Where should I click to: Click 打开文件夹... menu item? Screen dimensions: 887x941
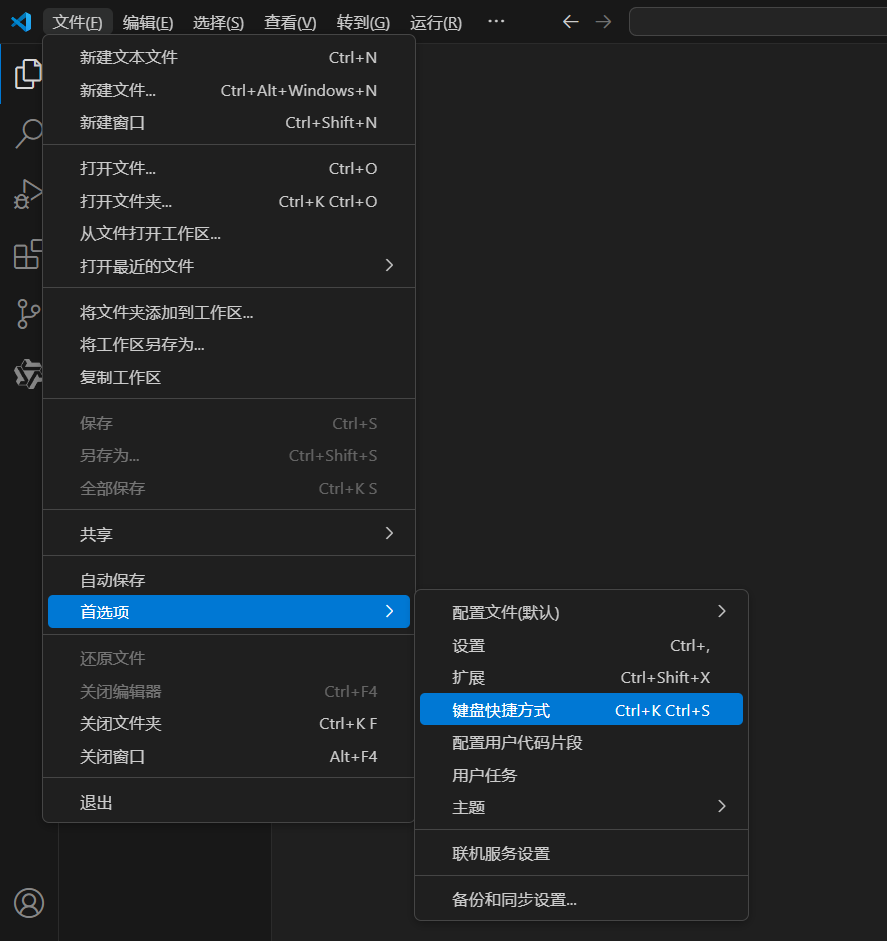click(126, 201)
